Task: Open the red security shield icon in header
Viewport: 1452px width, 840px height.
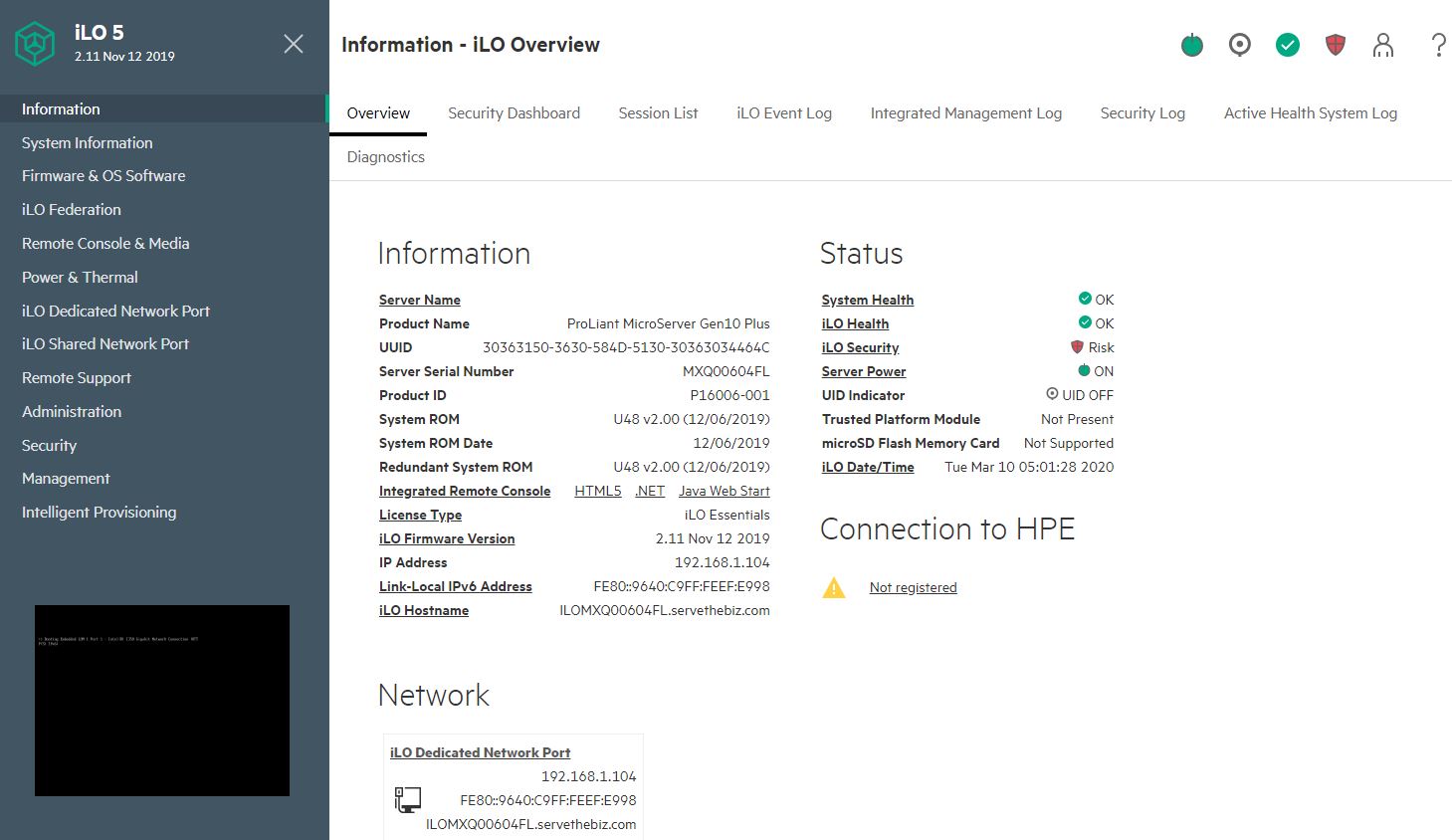Action: tap(1336, 45)
